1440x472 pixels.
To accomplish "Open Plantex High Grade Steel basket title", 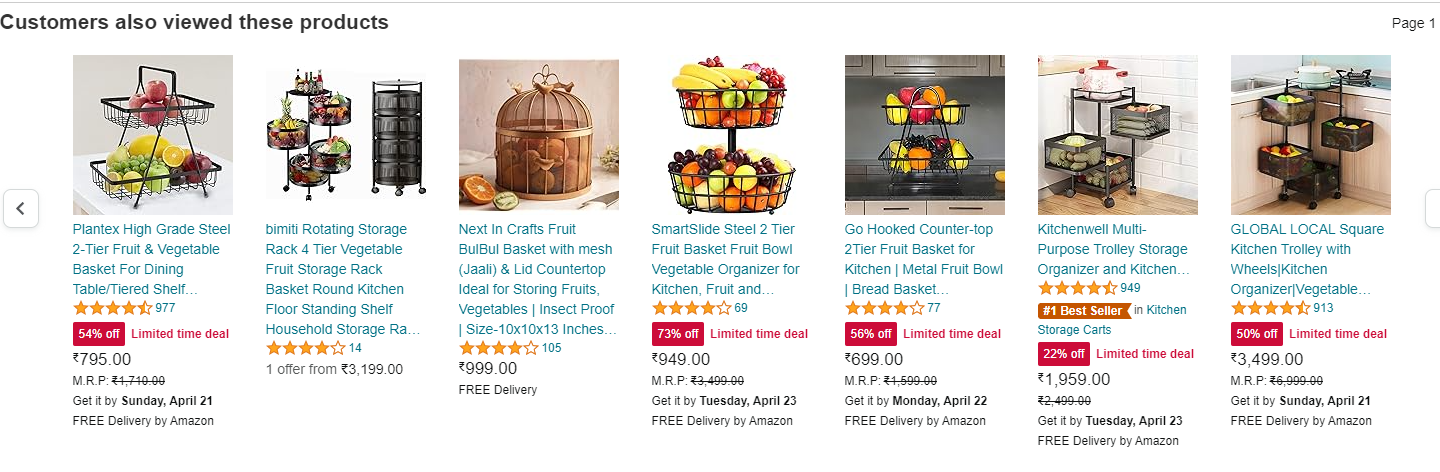I will [x=152, y=259].
